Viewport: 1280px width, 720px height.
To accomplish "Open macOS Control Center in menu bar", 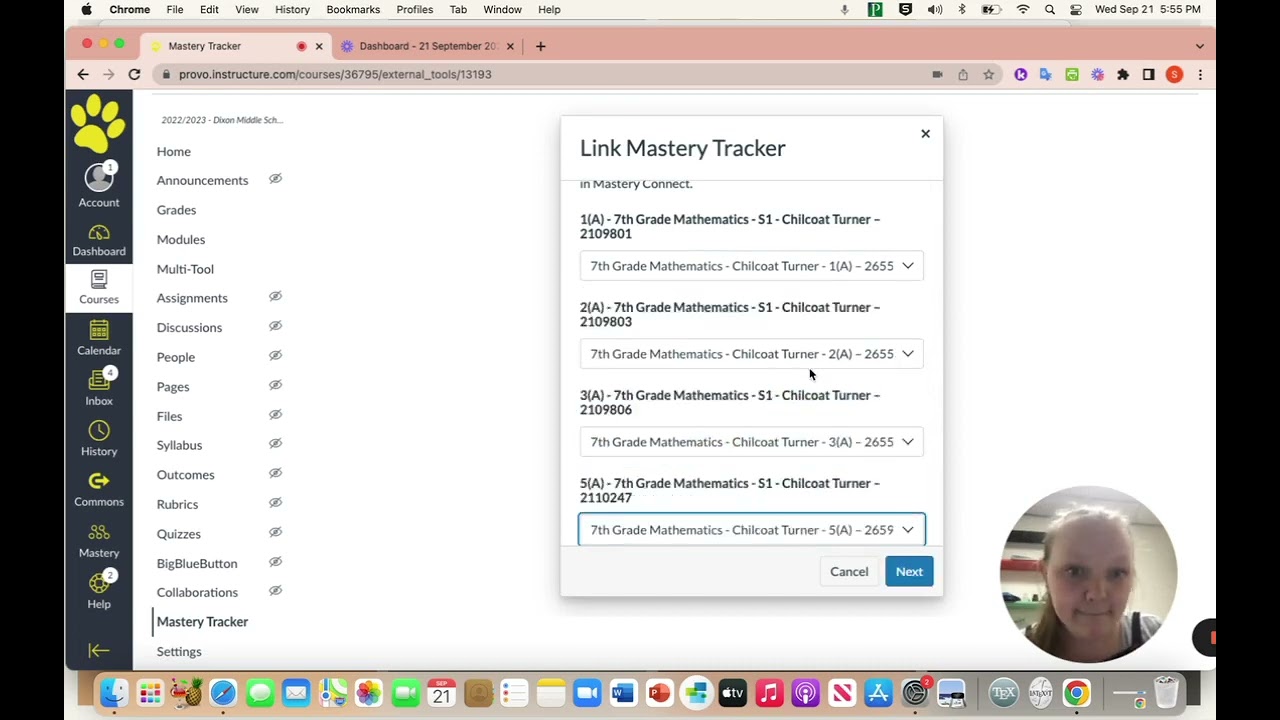I will point(1076,9).
